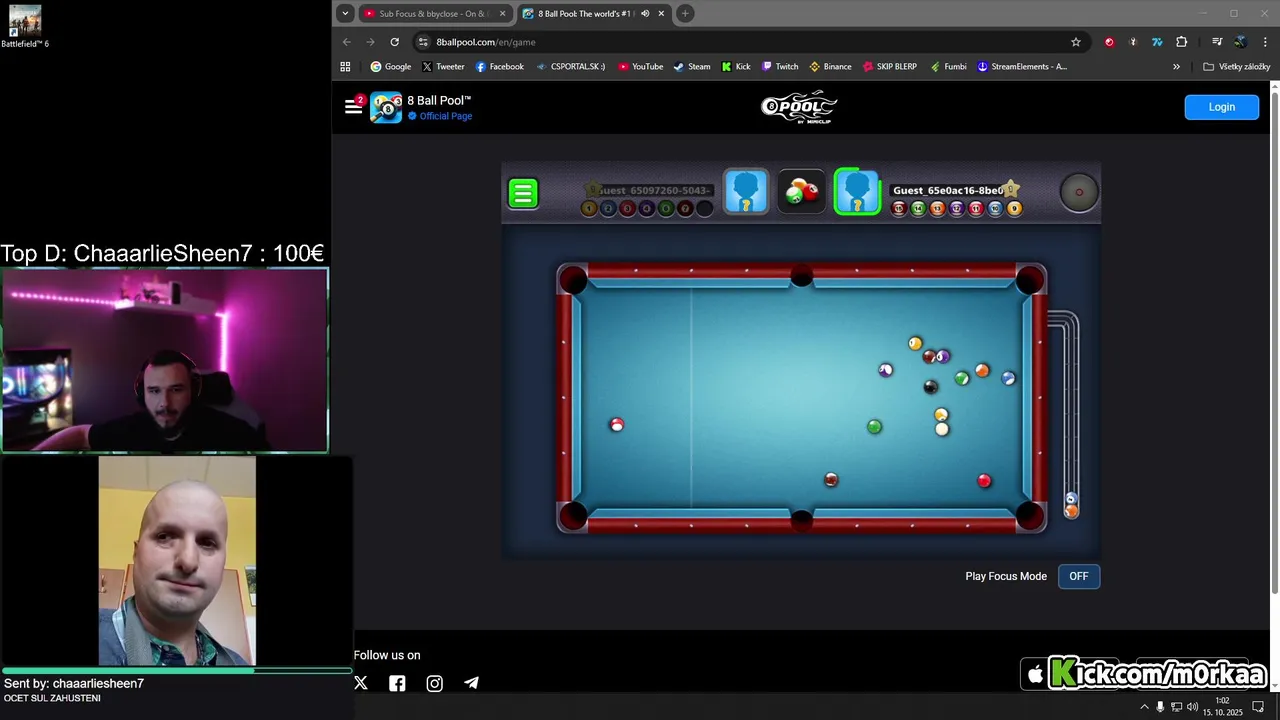
Task: Open the Tweeter bookmark
Action: pos(443,67)
